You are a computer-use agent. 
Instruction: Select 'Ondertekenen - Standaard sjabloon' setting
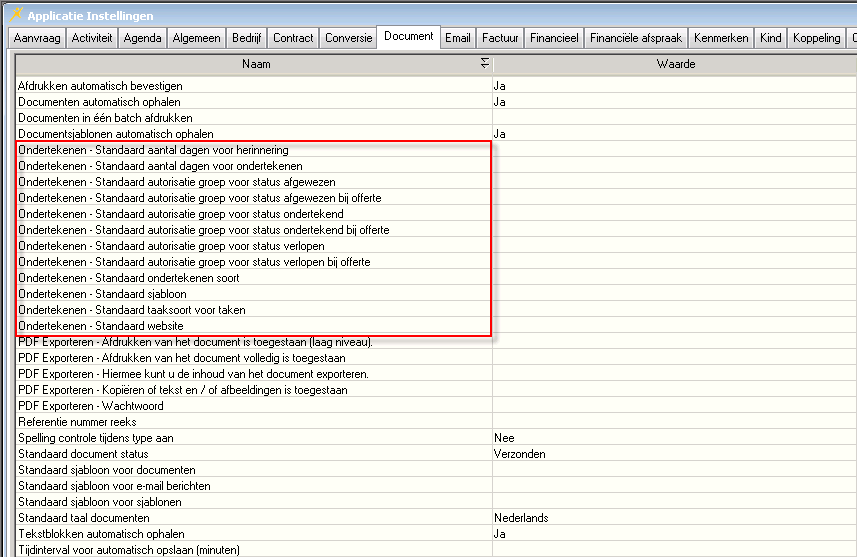point(102,294)
